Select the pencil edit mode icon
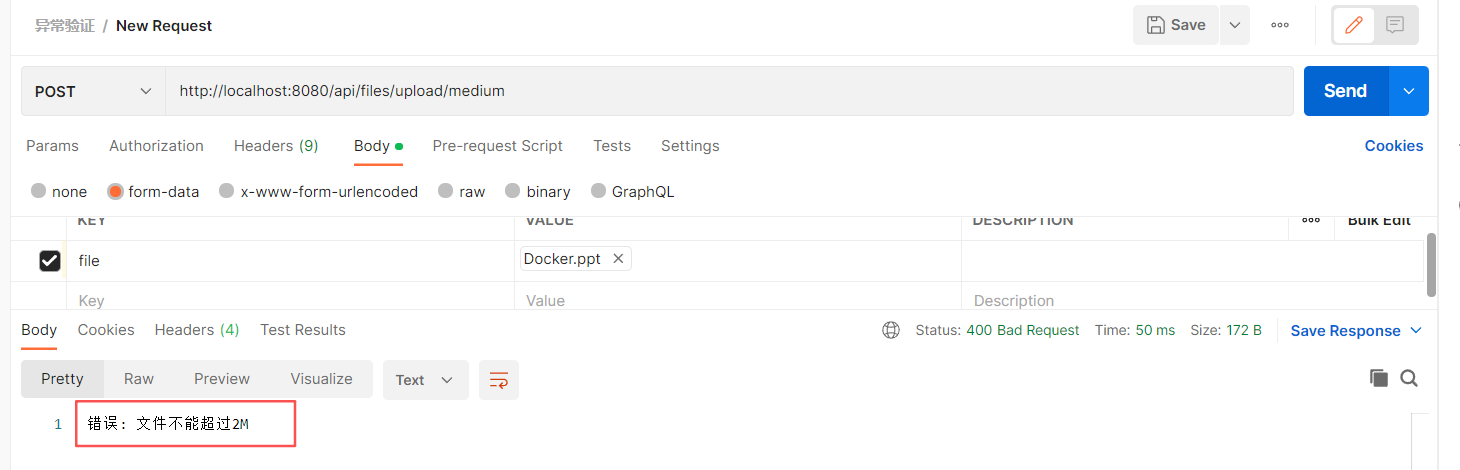The height and width of the screenshot is (470, 1460). 1354,25
